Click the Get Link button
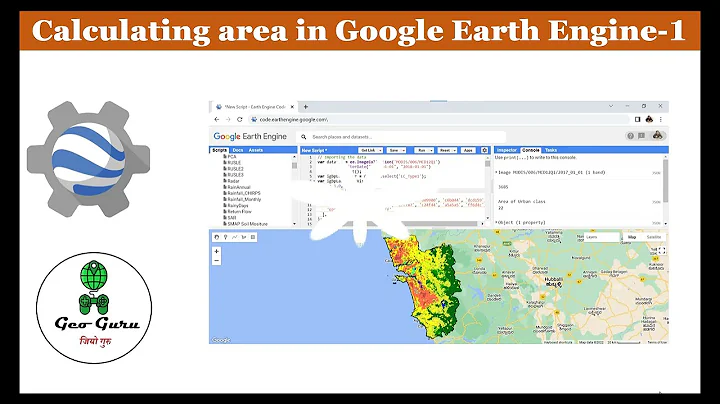Image resolution: width=720 pixels, height=404 pixels. [368, 150]
